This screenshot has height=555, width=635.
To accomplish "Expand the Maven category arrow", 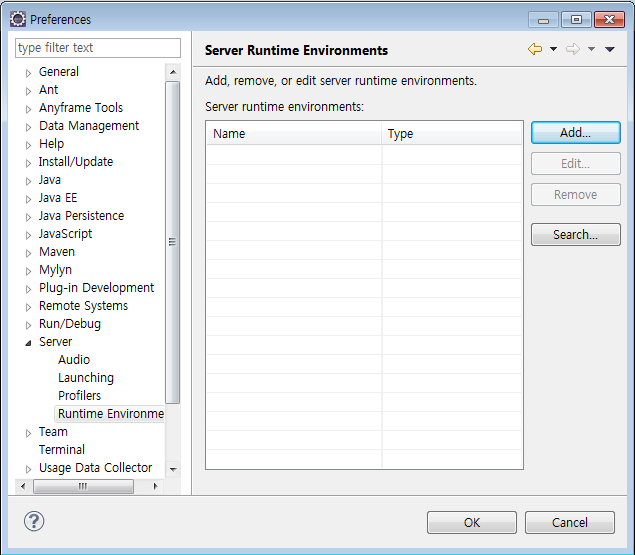I will tap(28, 252).
